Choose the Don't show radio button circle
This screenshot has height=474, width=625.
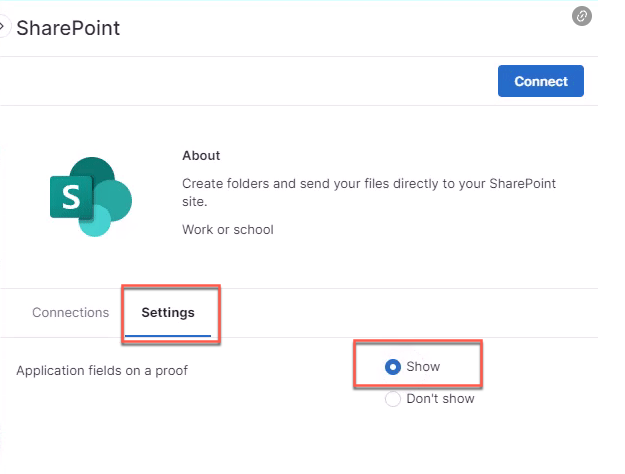pyautogui.click(x=392, y=399)
